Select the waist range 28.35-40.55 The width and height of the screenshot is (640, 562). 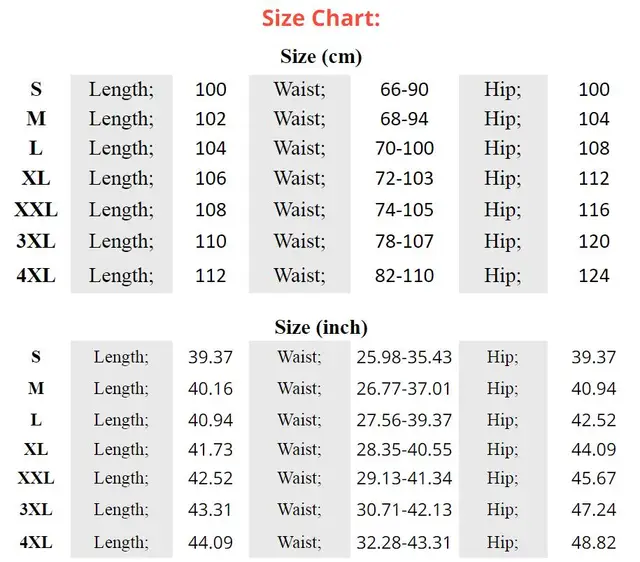pyautogui.click(x=404, y=449)
